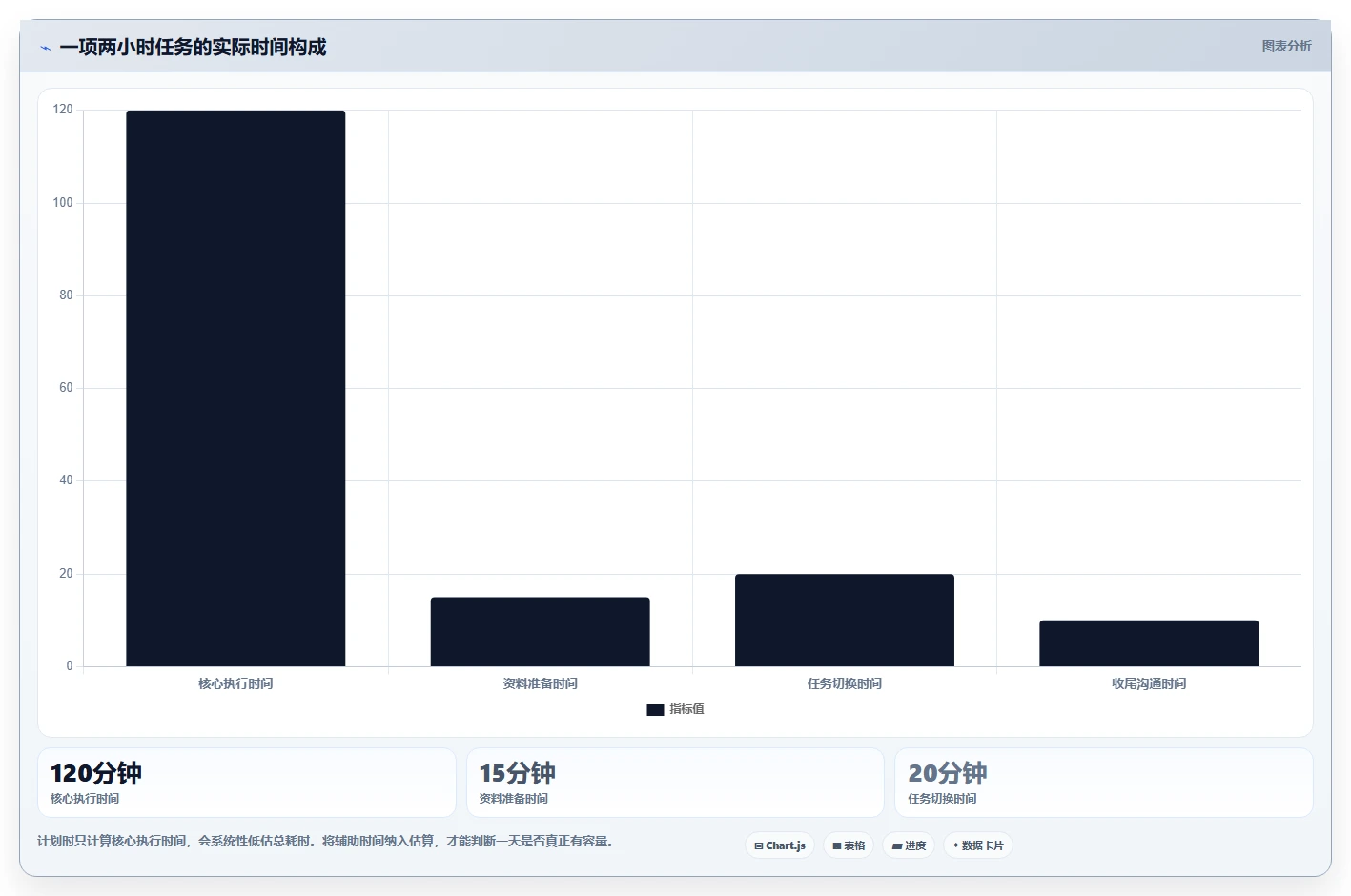Toggle the 指标值 legend swatch

pyautogui.click(x=655, y=709)
